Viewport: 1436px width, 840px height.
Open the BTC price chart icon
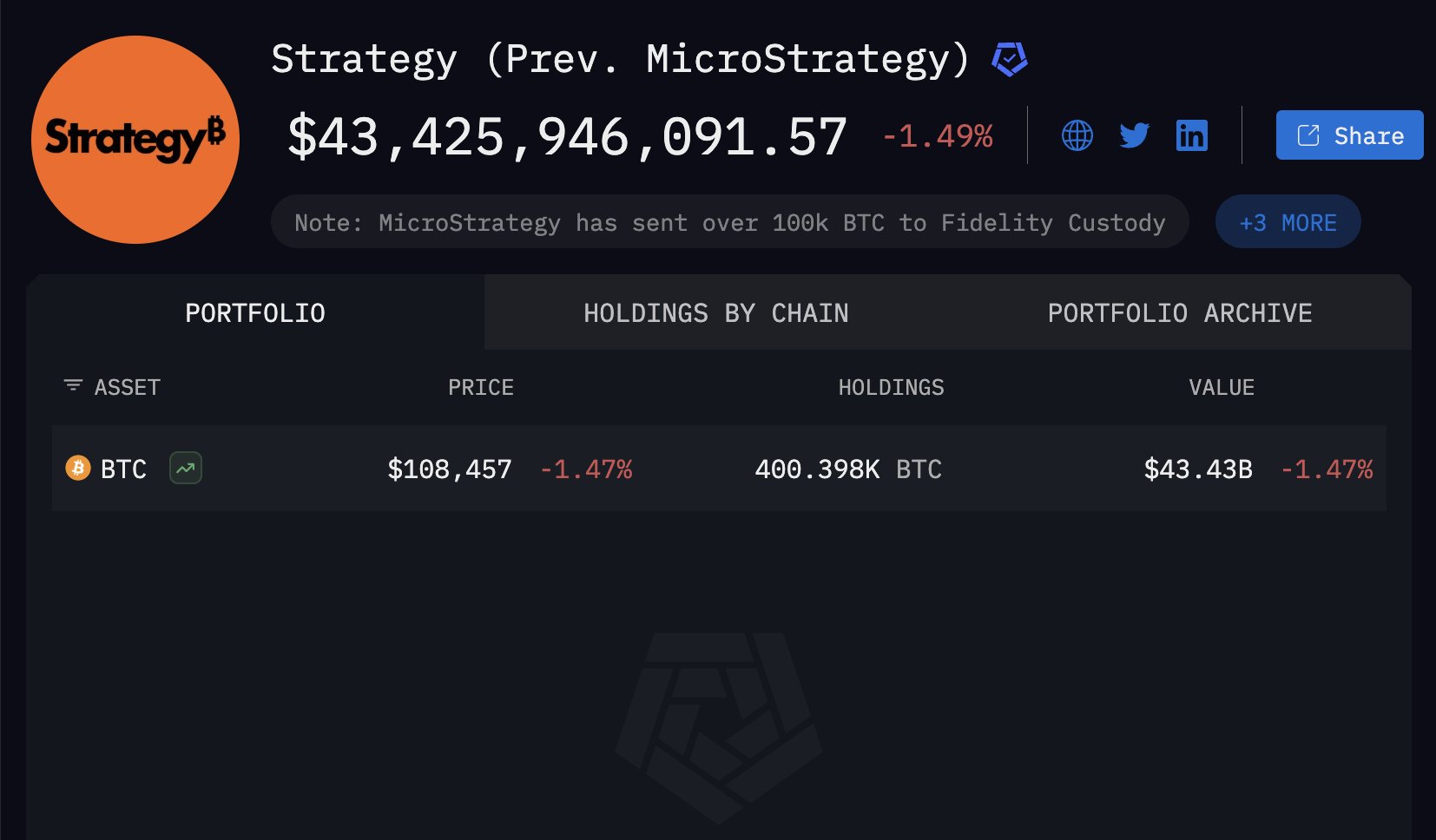click(x=186, y=469)
